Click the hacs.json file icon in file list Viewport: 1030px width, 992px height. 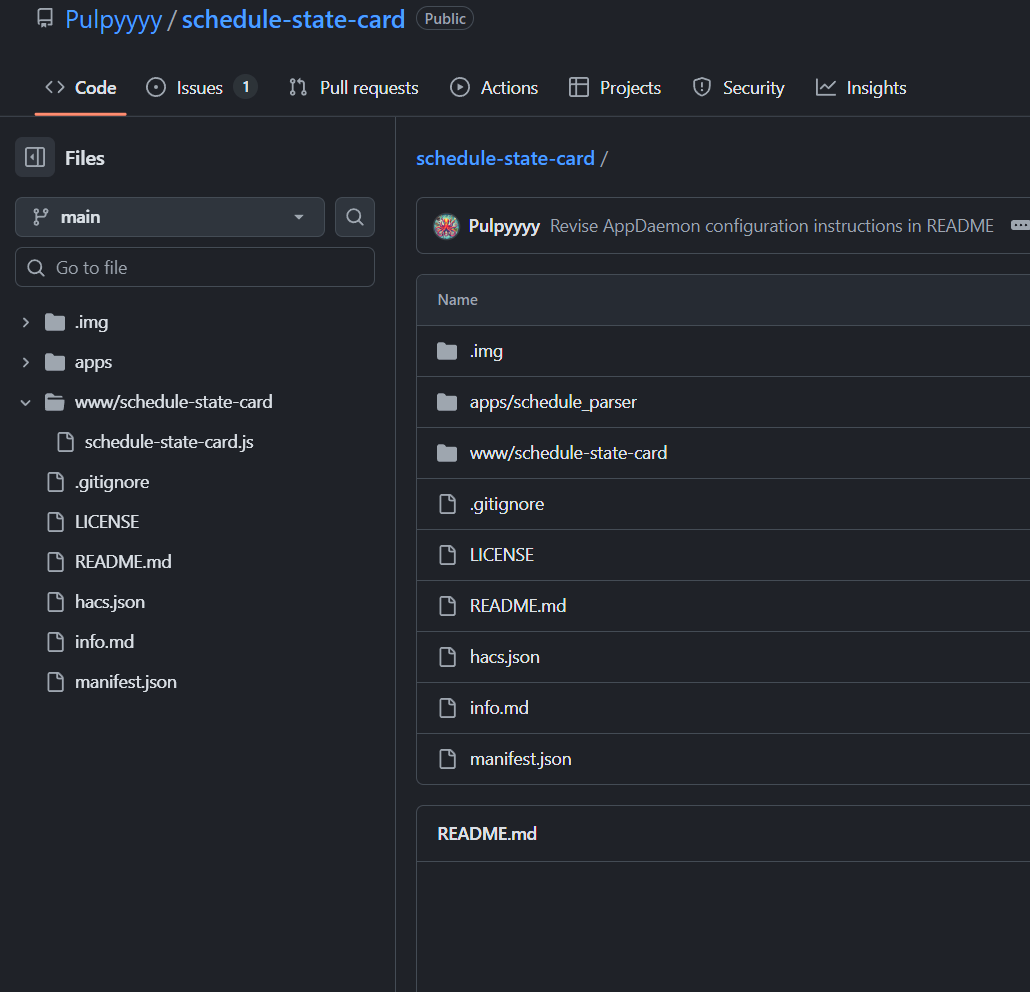pyautogui.click(x=447, y=657)
